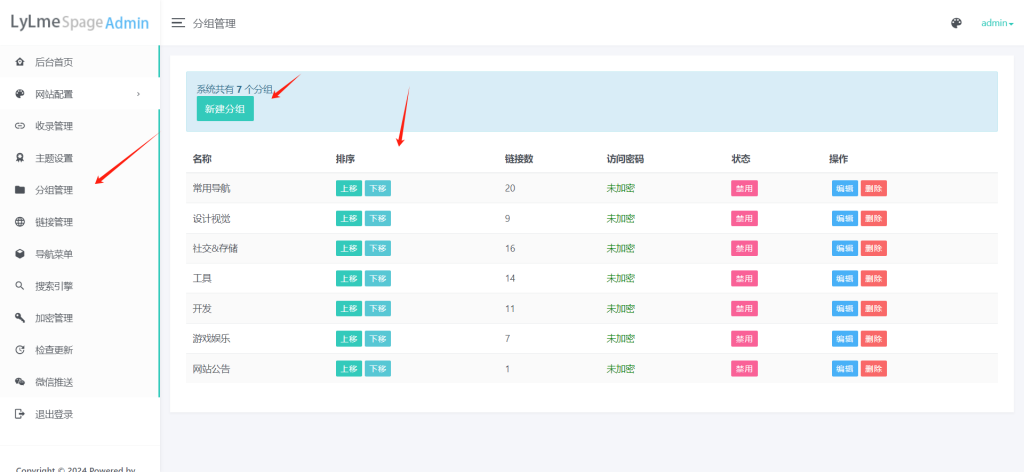Click the WeChat icon beside 微信推送
The image size is (1024, 472).
[20, 382]
